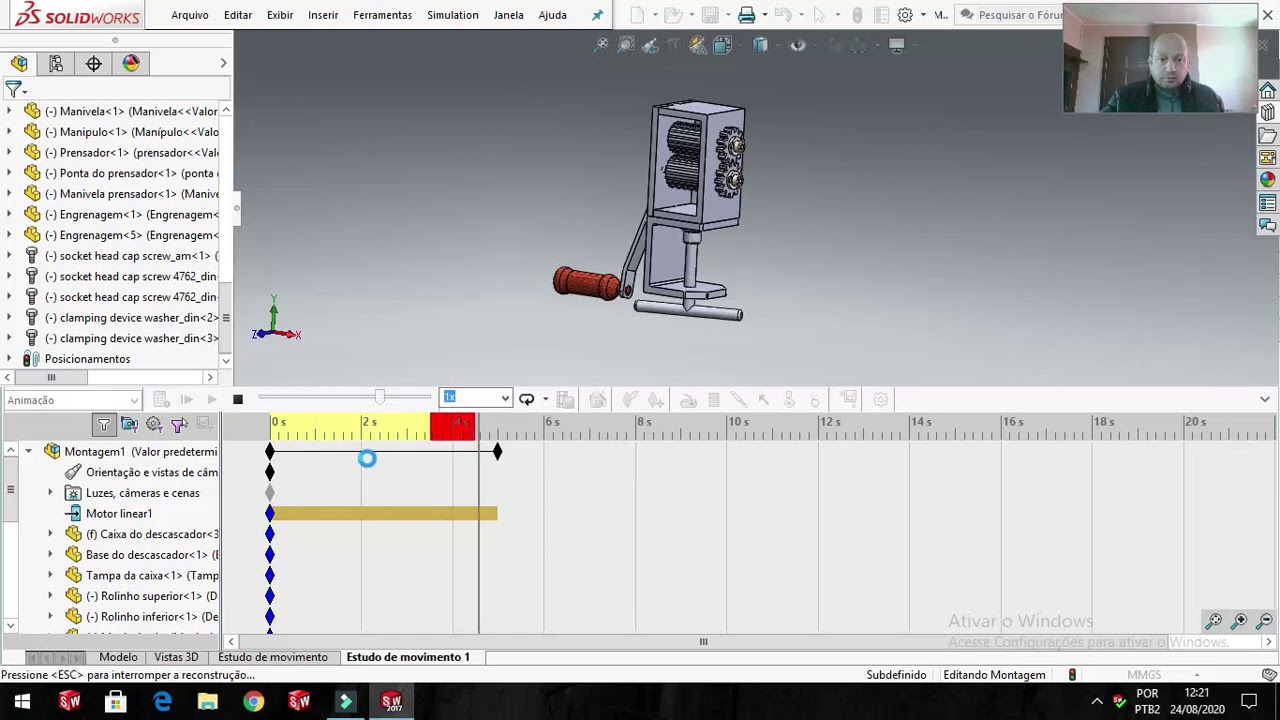The image size is (1280, 720).
Task: Click the Zoom to Fit icon
Action: tap(601, 45)
